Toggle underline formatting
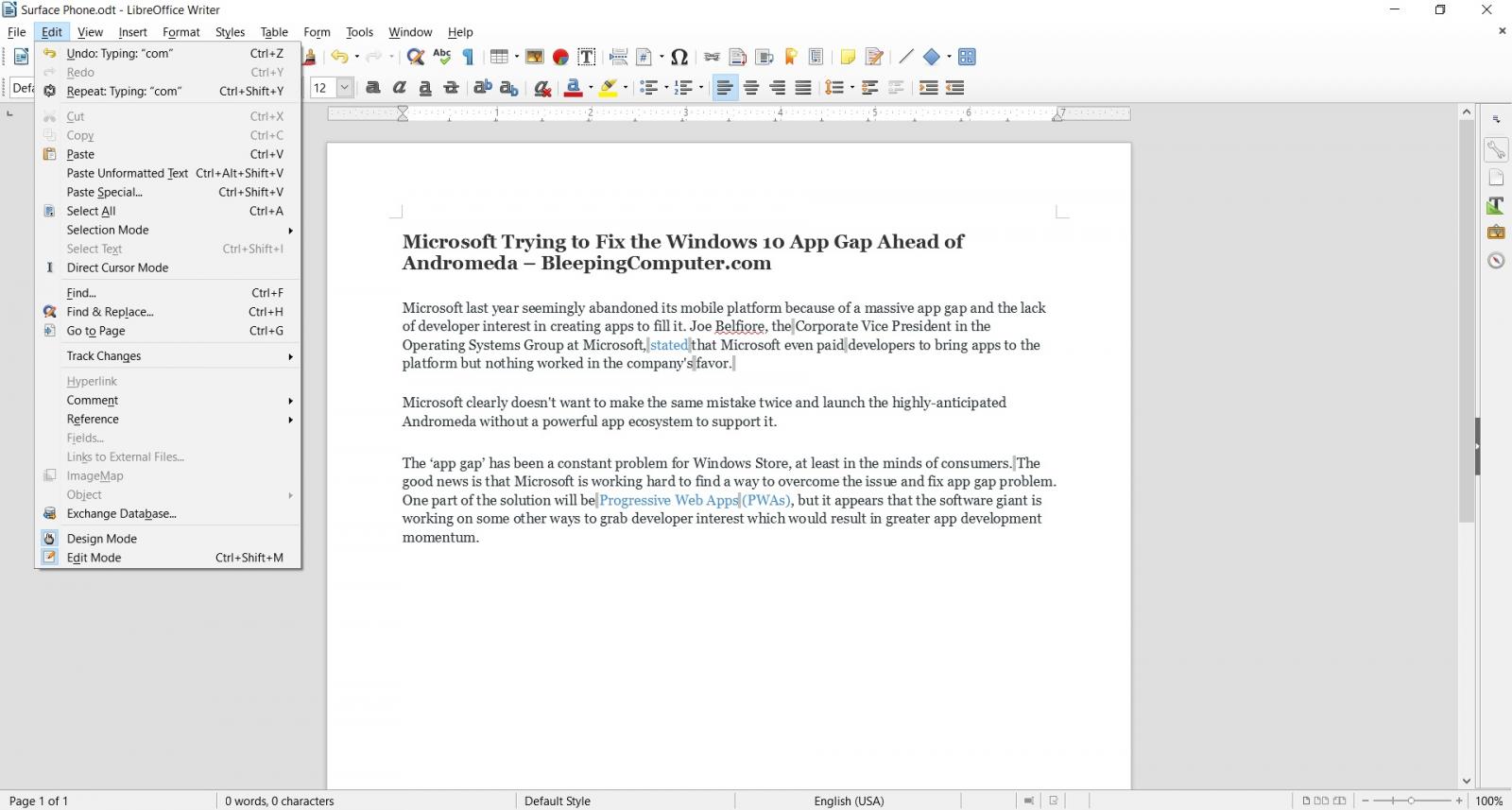This screenshot has width=1512, height=810. 425,88
